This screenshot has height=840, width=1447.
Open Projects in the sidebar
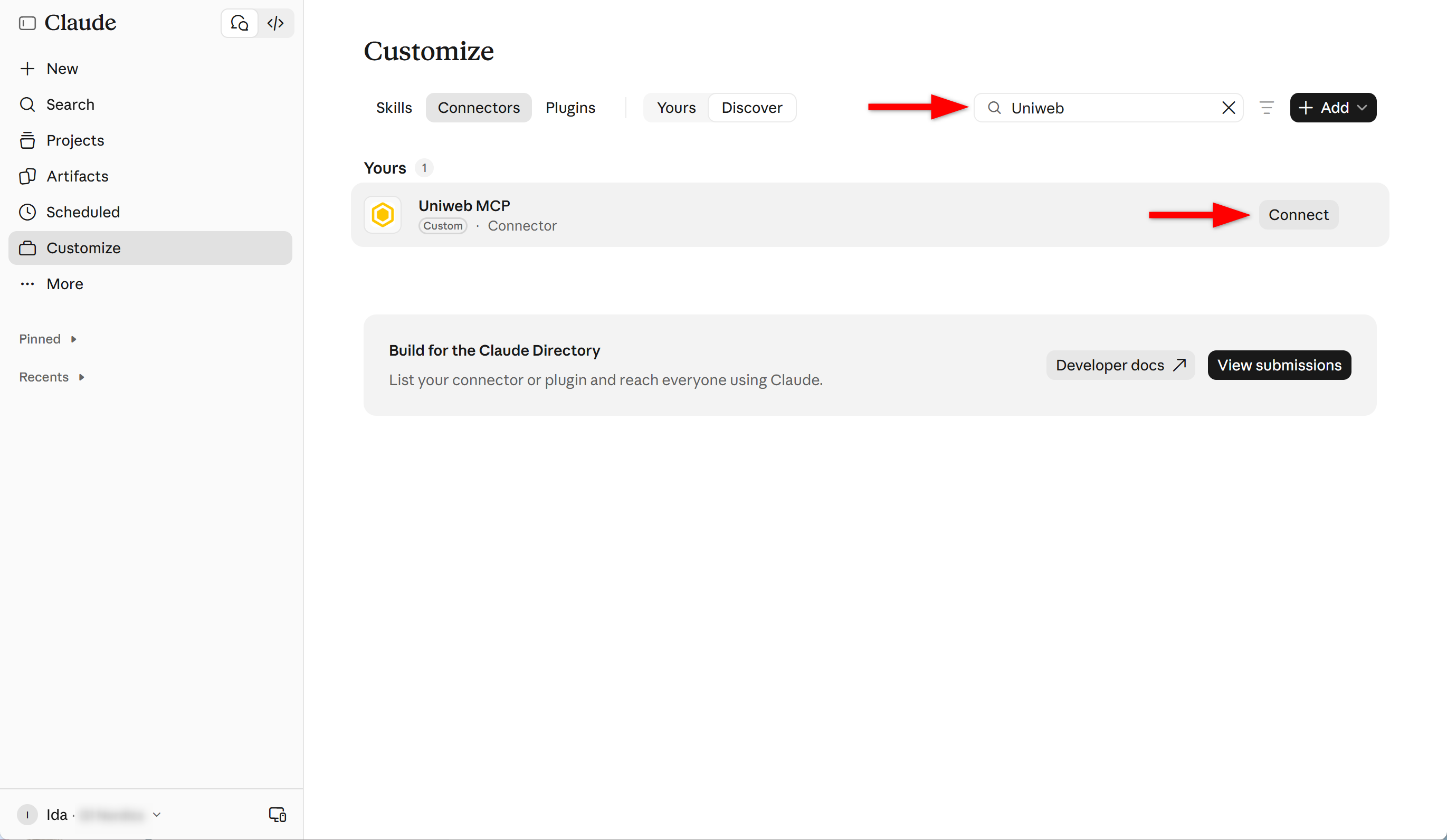pos(150,141)
